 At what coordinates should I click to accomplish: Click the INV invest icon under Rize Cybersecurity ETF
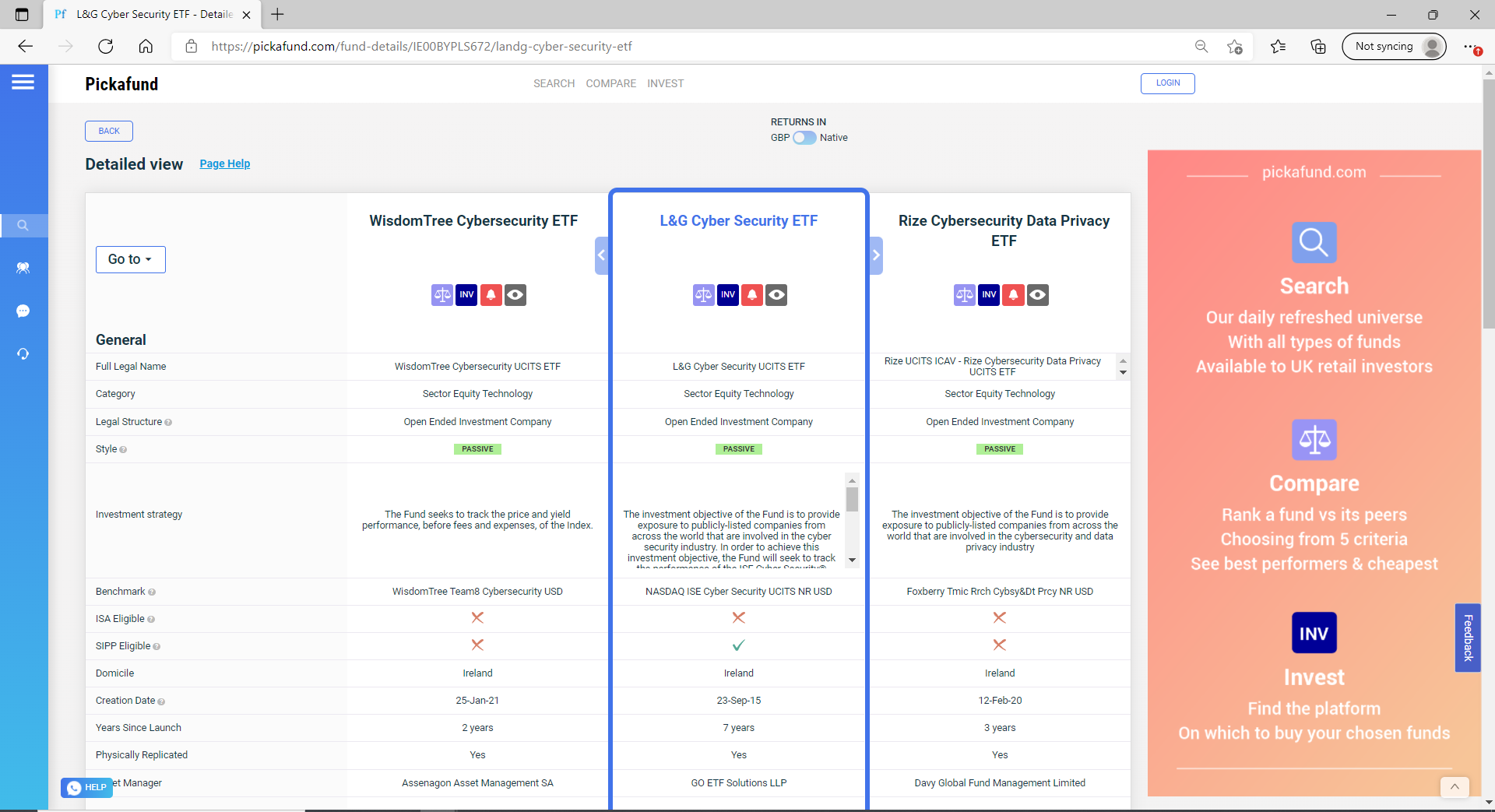click(989, 294)
